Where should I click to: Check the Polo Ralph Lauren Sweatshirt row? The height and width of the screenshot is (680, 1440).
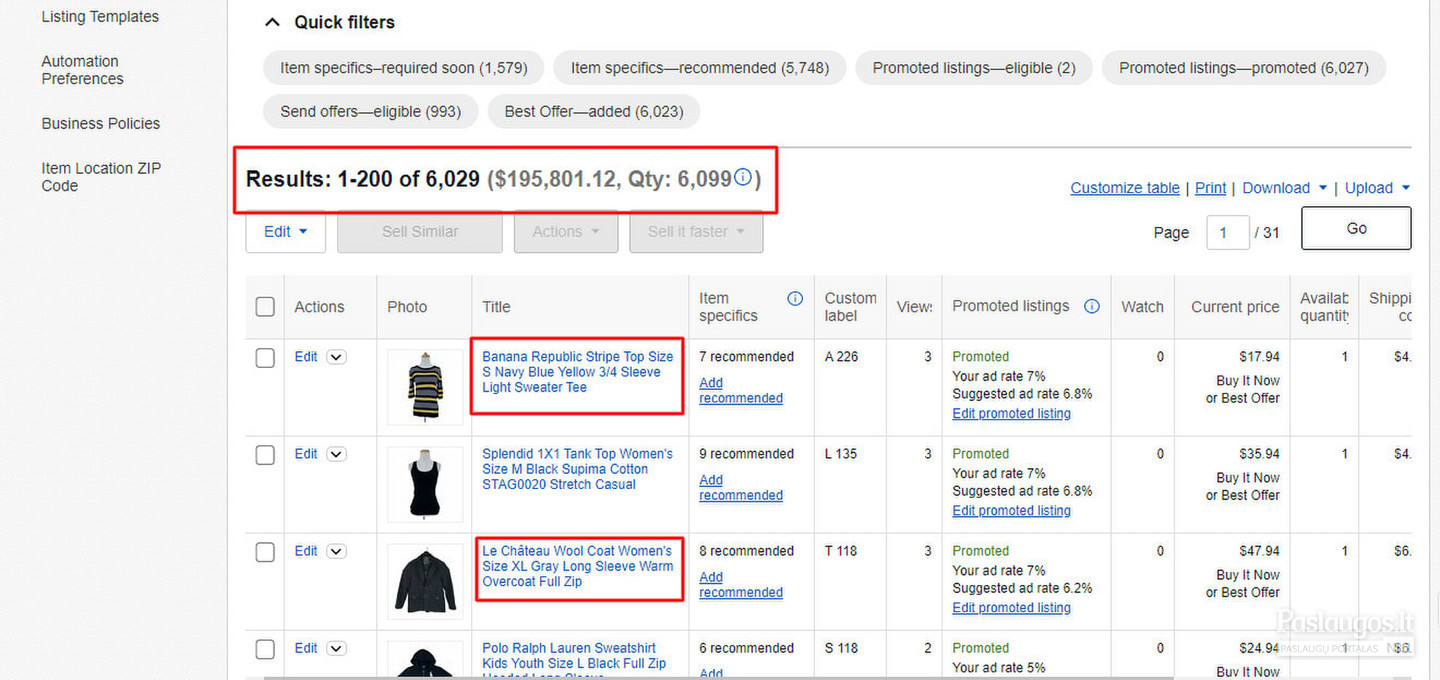[265, 649]
